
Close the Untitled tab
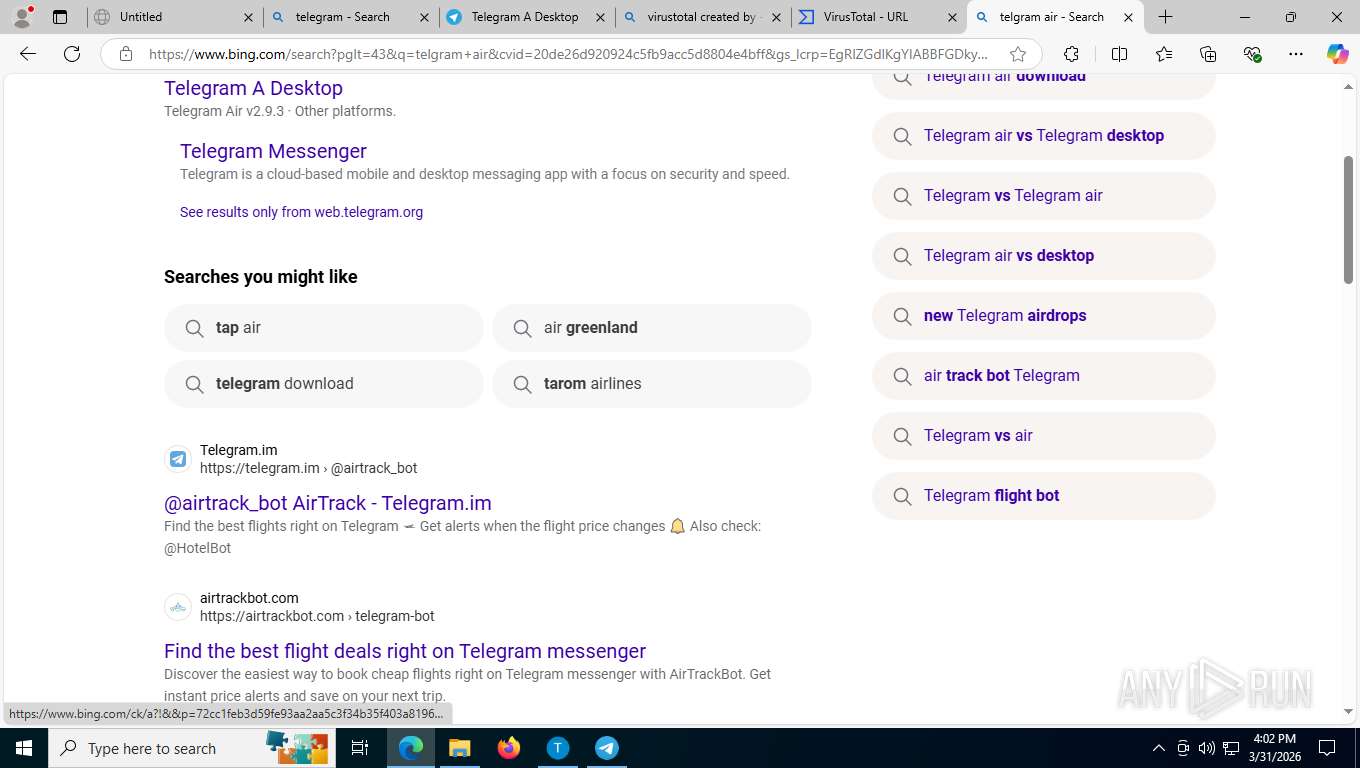tap(249, 17)
